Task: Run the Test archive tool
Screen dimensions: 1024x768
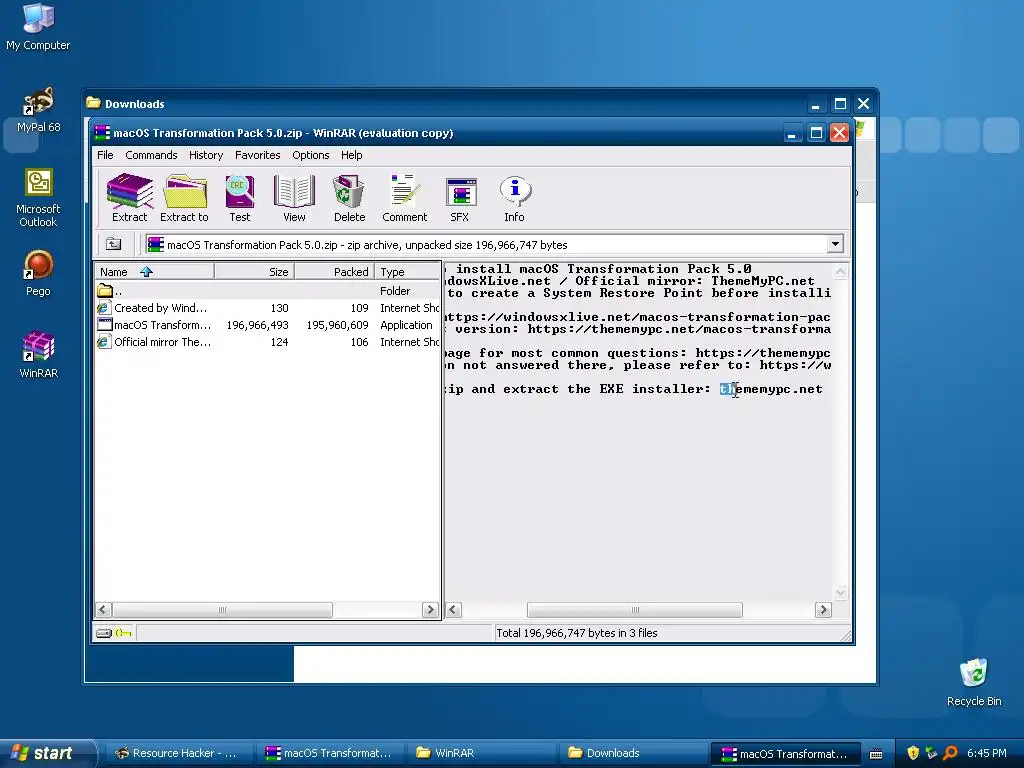Action: click(240, 198)
